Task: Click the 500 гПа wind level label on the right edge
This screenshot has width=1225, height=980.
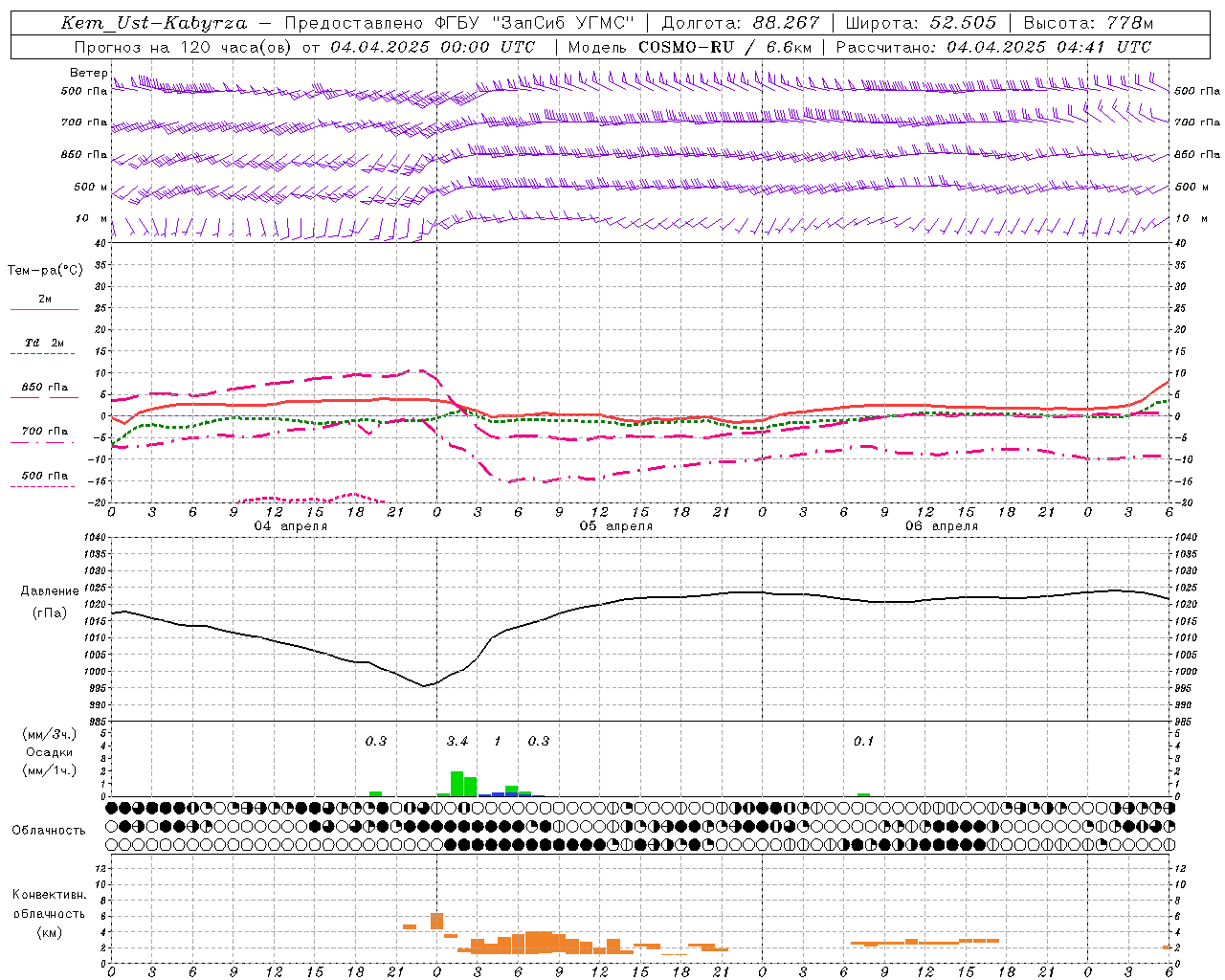Action: (x=1197, y=91)
